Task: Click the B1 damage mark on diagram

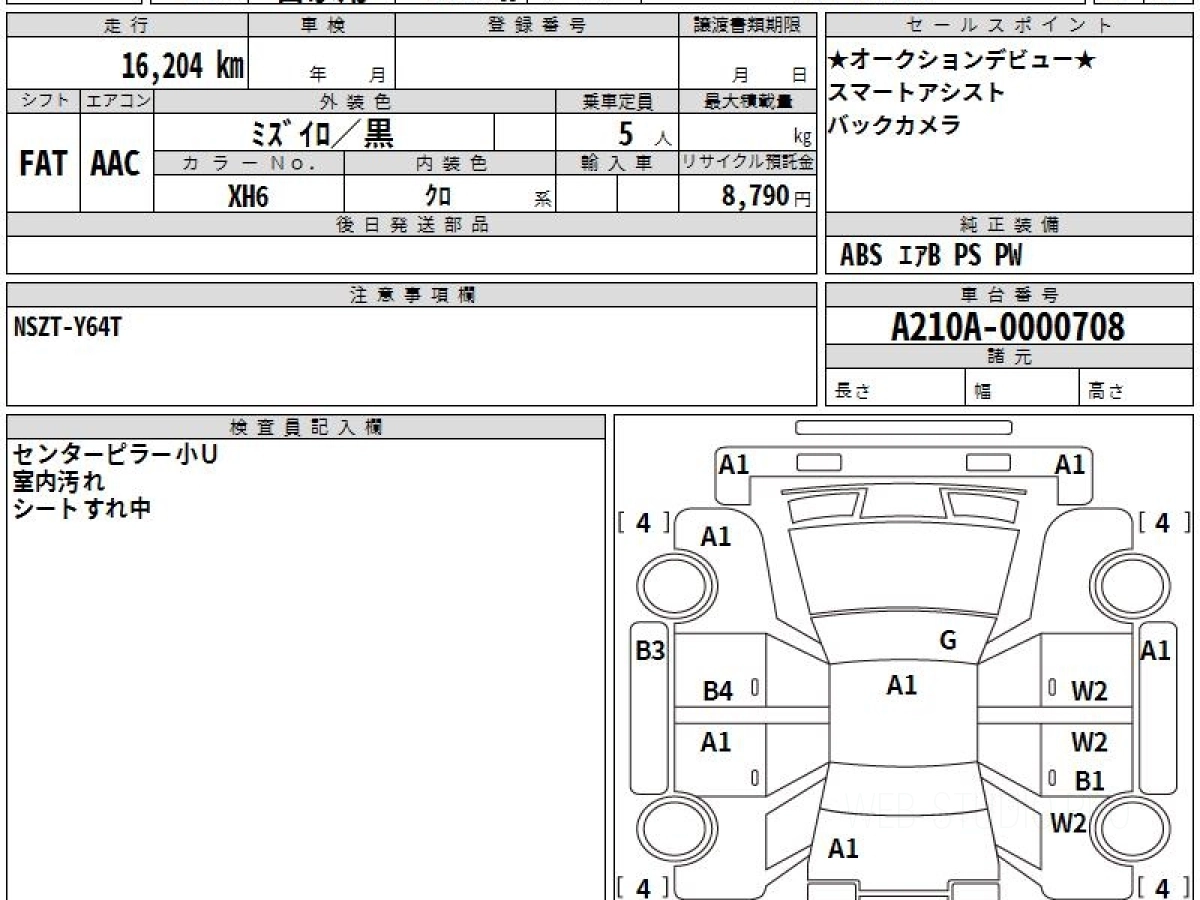Action: pyautogui.click(x=1089, y=781)
